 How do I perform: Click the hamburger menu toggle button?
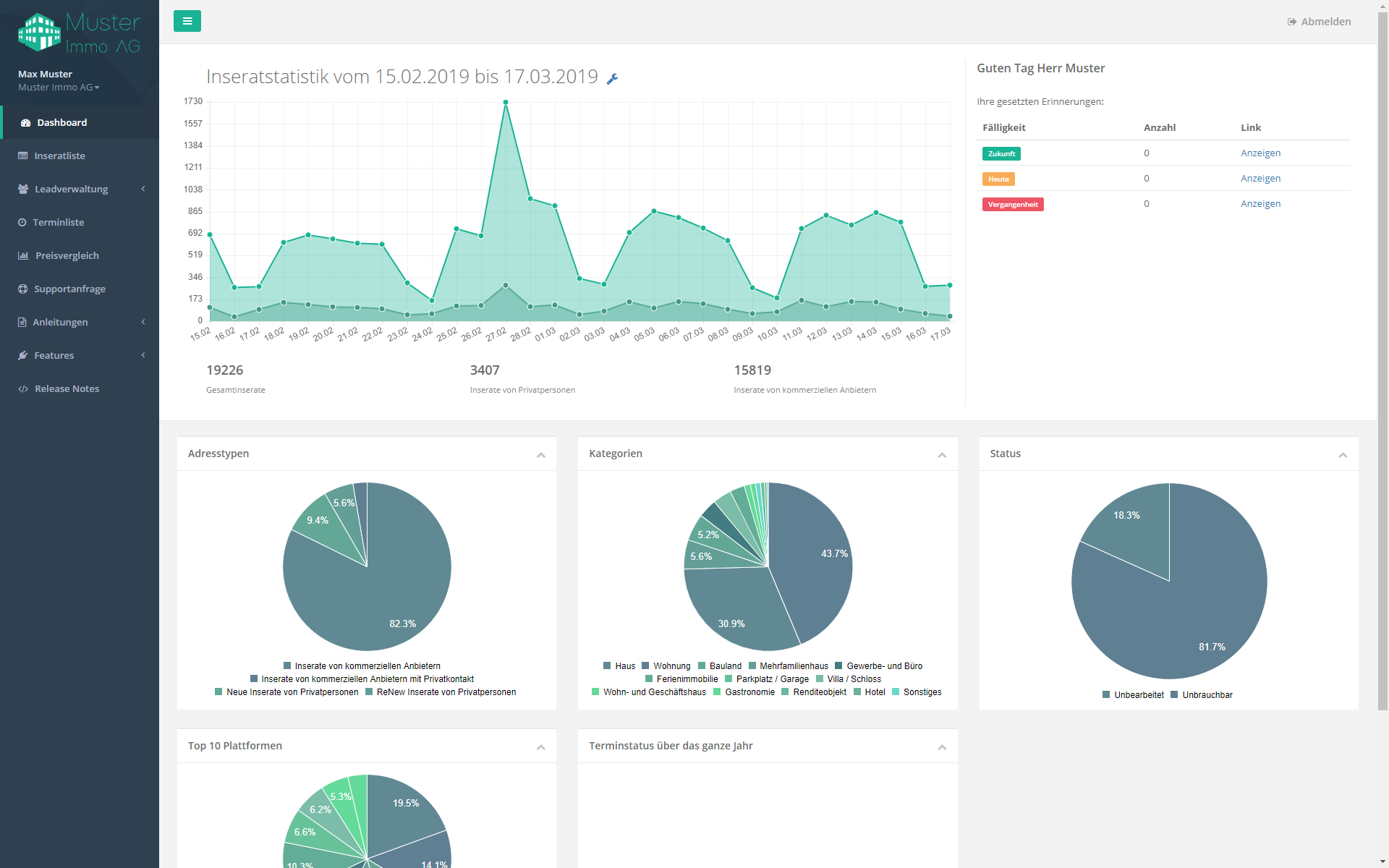coord(187,21)
